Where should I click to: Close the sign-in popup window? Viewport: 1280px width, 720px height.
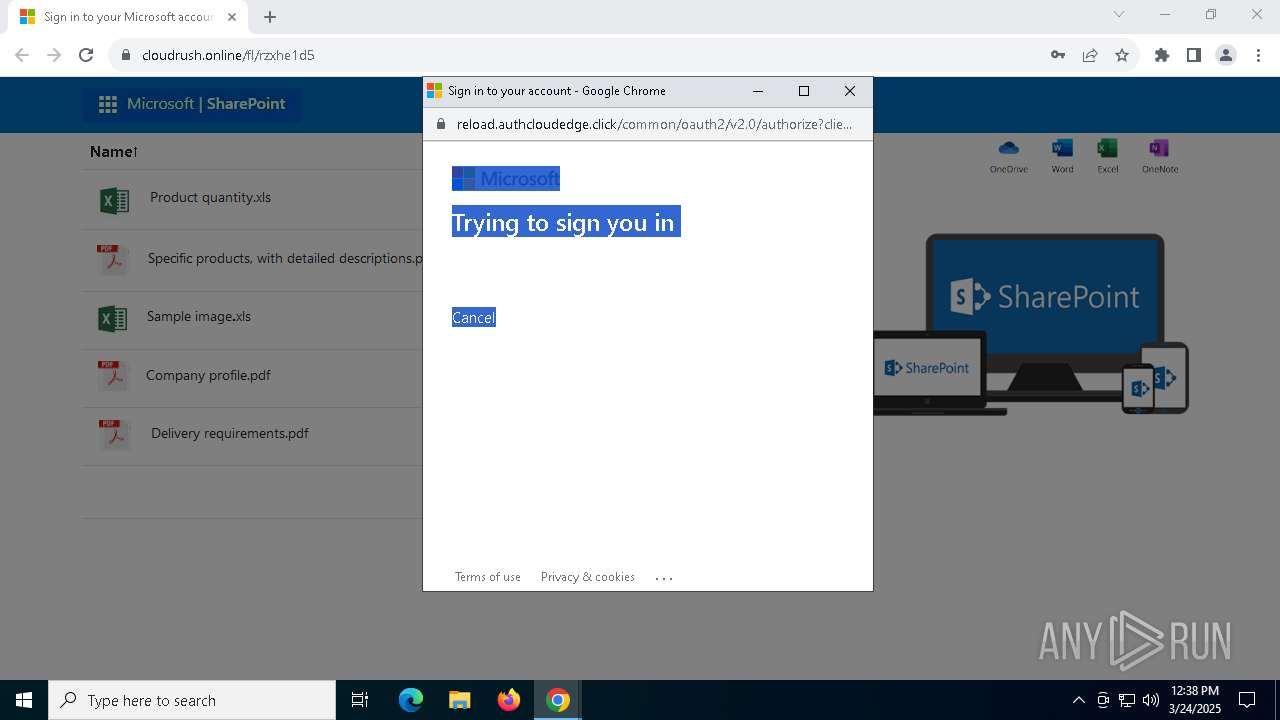click(x=850, y=91)
